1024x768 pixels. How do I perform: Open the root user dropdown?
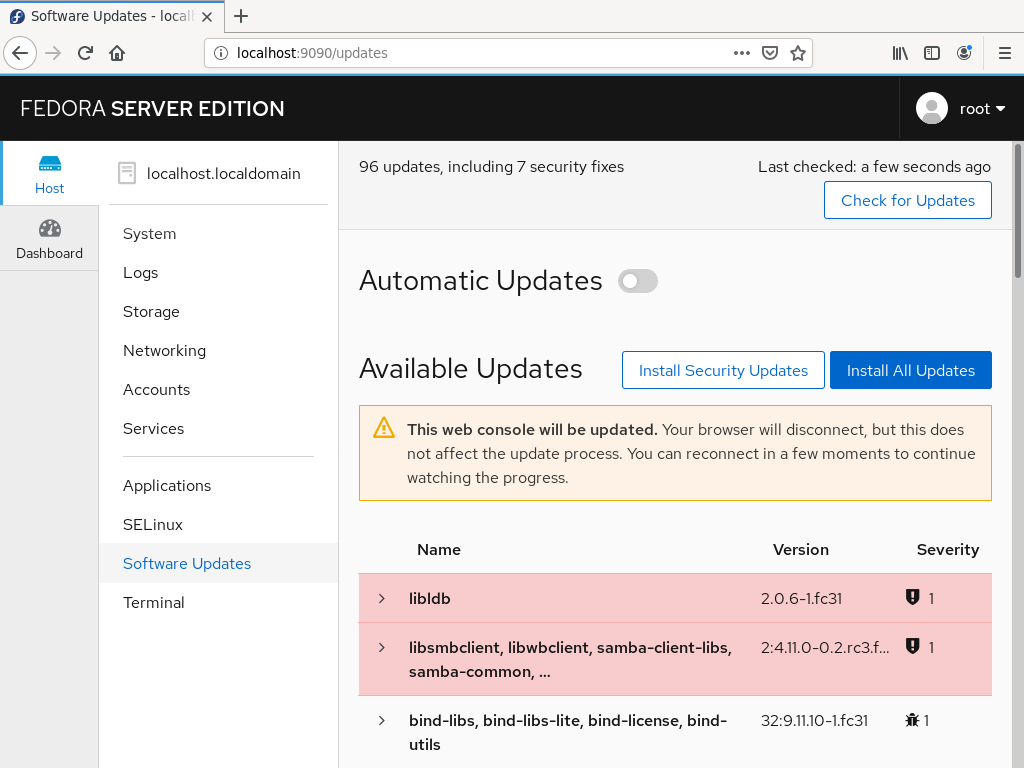982,109
